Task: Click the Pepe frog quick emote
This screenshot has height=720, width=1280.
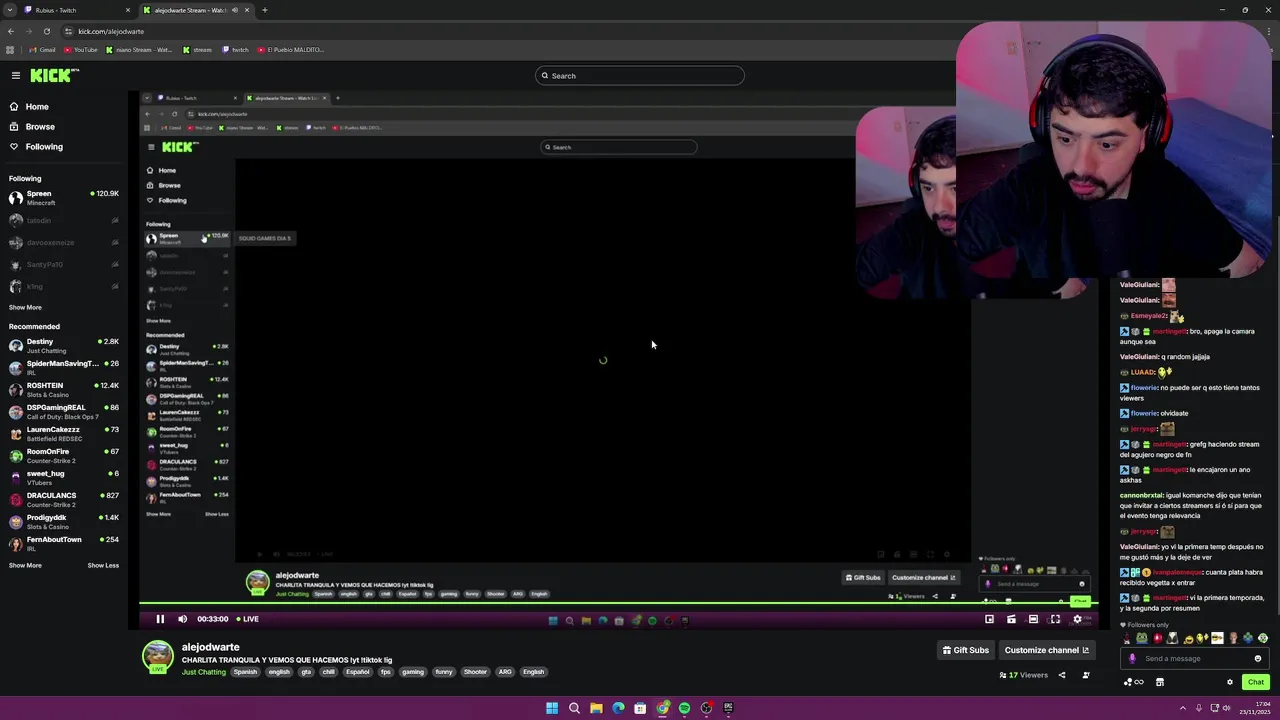Action: (1142, 638)
